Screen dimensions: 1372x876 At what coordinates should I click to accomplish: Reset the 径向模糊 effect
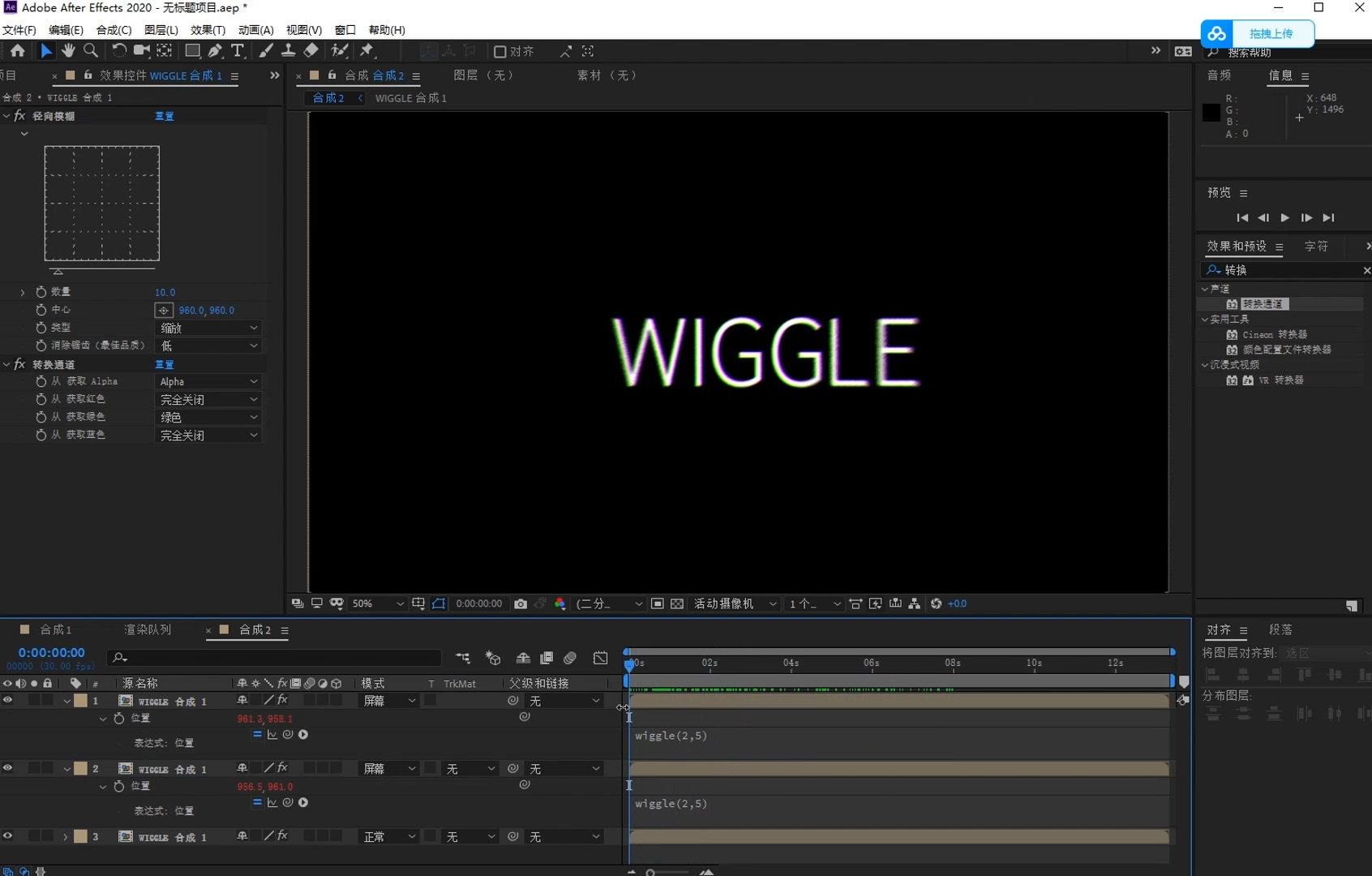coord(164,116)
